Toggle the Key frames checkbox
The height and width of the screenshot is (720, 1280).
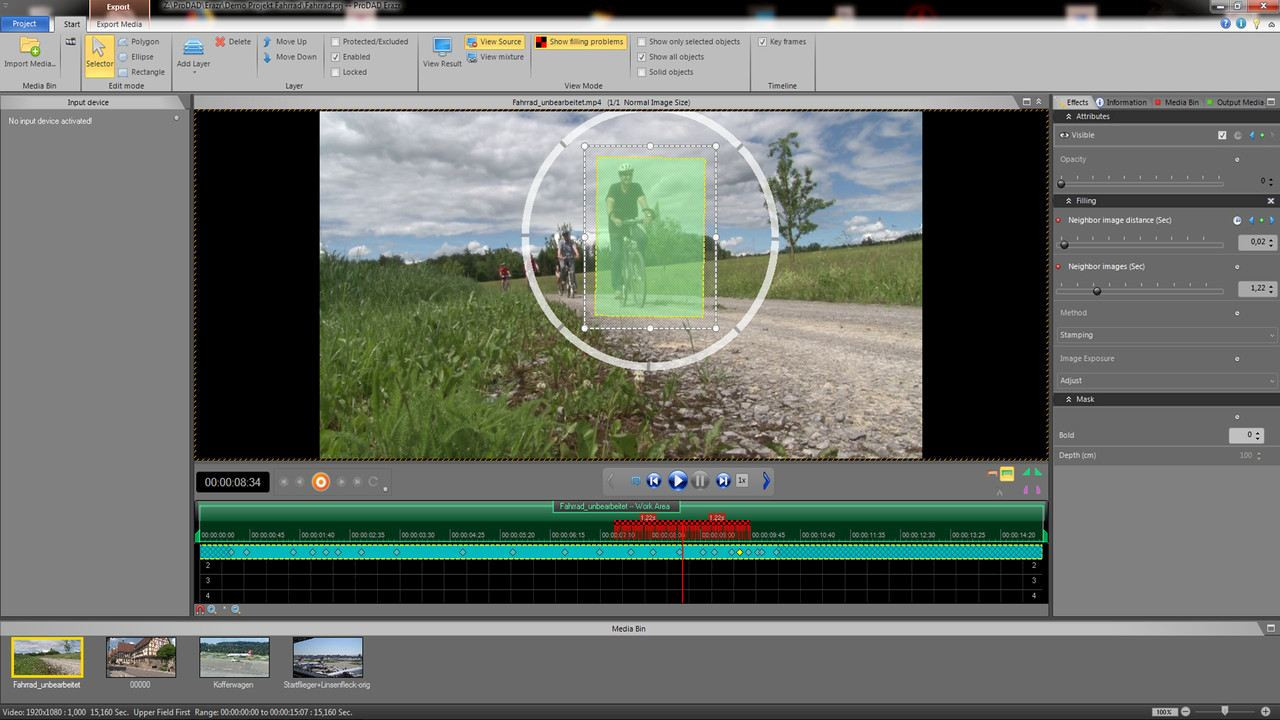click(x=762, y=42)
